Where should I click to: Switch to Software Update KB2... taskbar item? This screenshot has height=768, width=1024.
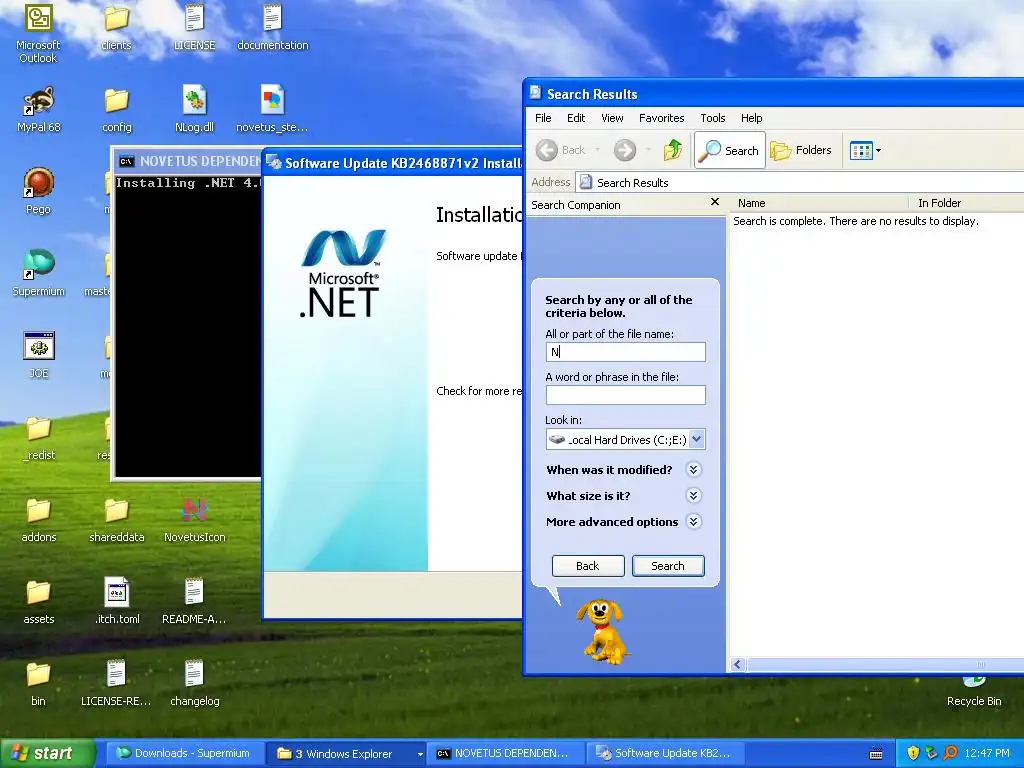pos(666,754)
